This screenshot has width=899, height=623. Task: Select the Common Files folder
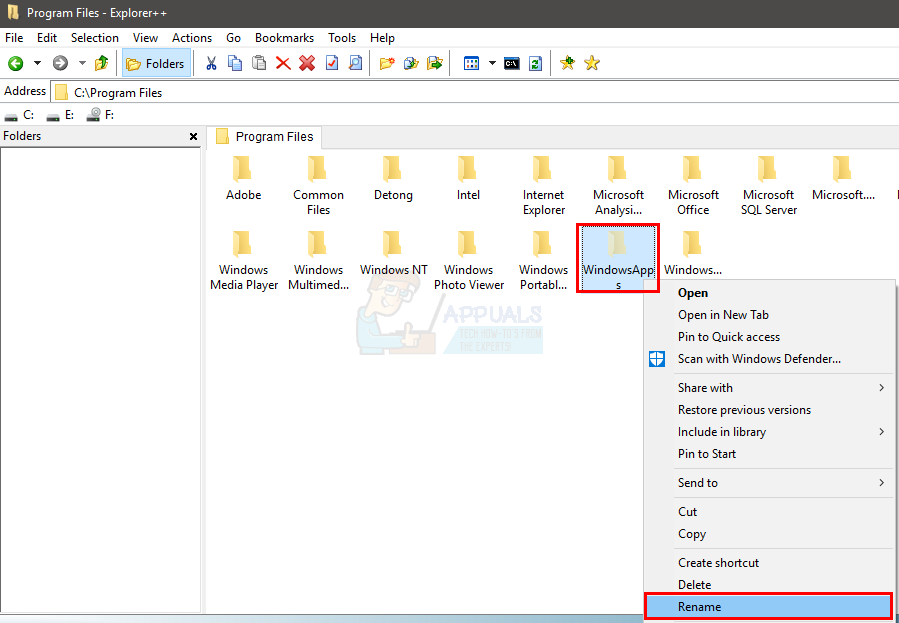(x=318, y=186)
